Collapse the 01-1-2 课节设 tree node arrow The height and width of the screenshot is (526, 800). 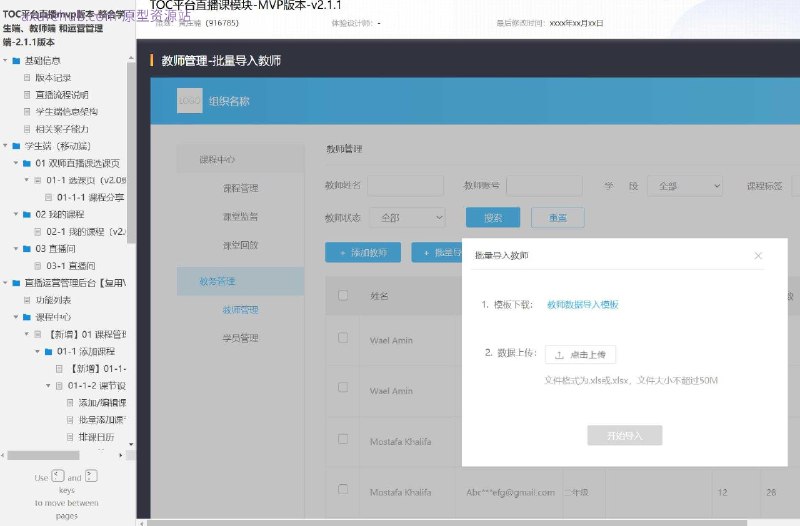pyautogui.click(x=48, y=385)
